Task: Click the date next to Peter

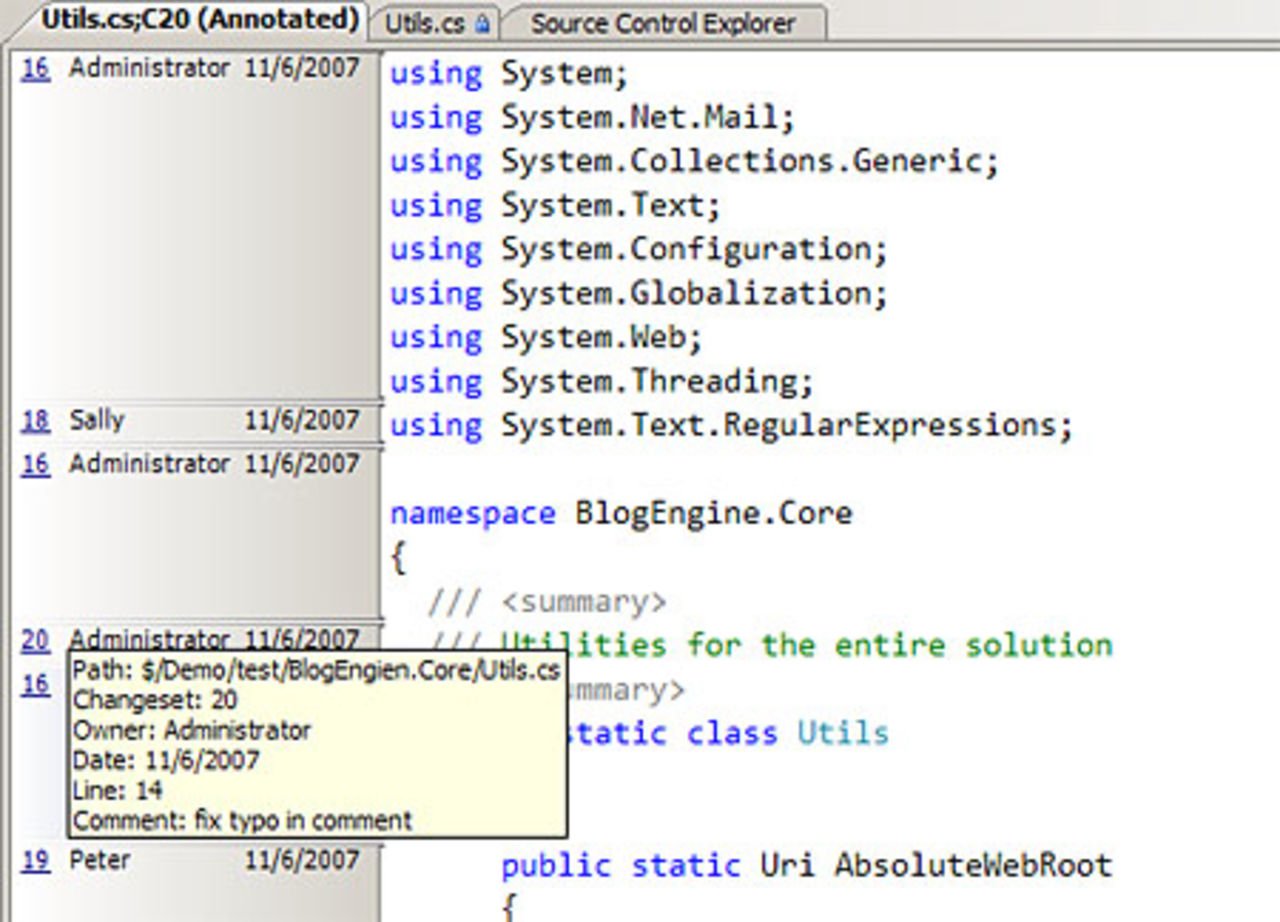Action: [301, 861]
